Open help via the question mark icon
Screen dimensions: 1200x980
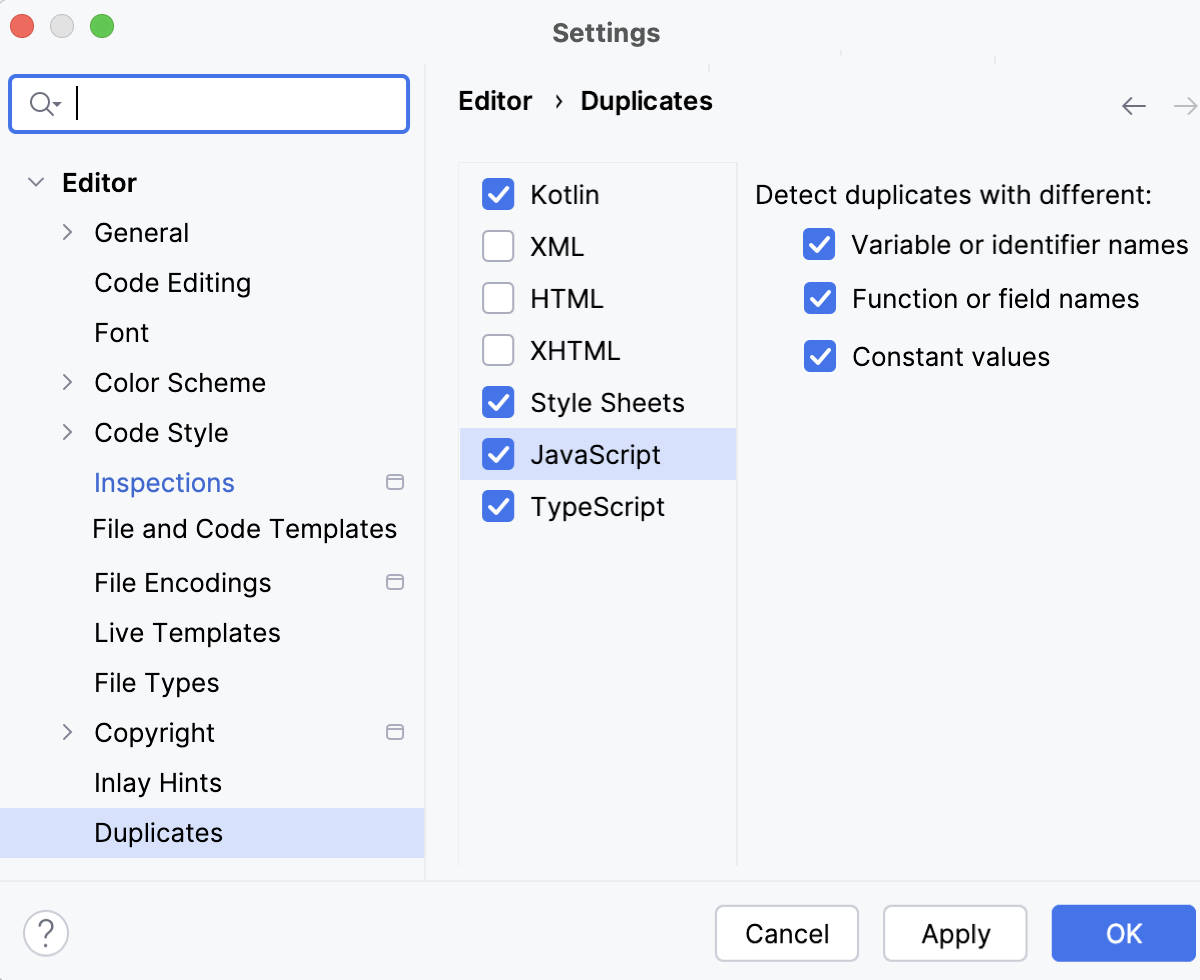pos(45,932)
